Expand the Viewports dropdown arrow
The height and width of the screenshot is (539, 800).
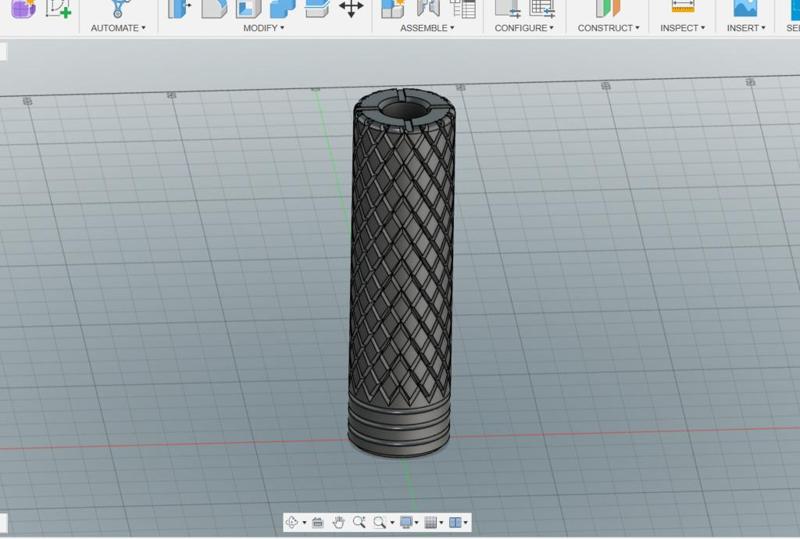pos(465,523)
